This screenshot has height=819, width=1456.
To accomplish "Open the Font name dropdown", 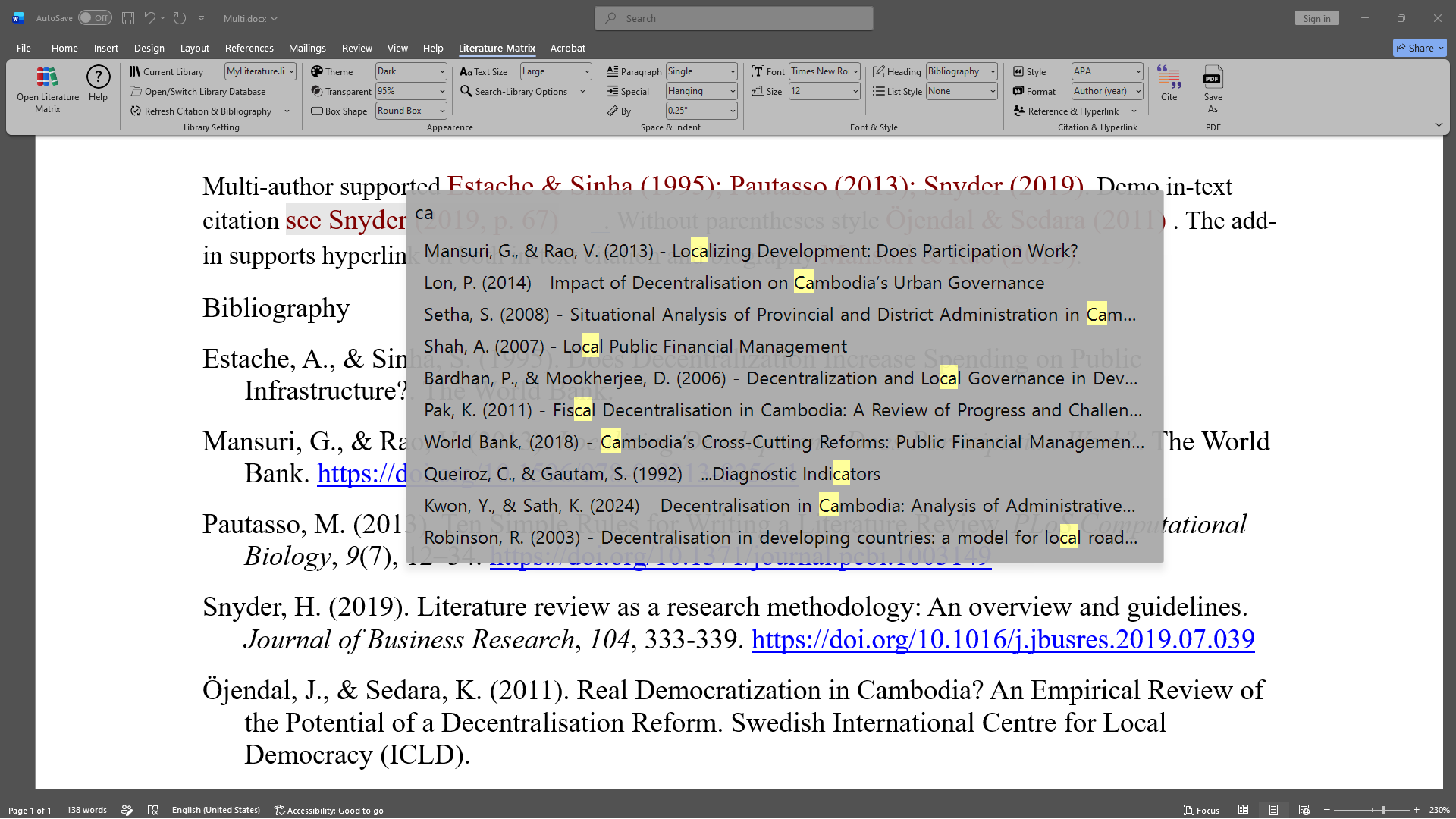I will (x=824, y=71).
